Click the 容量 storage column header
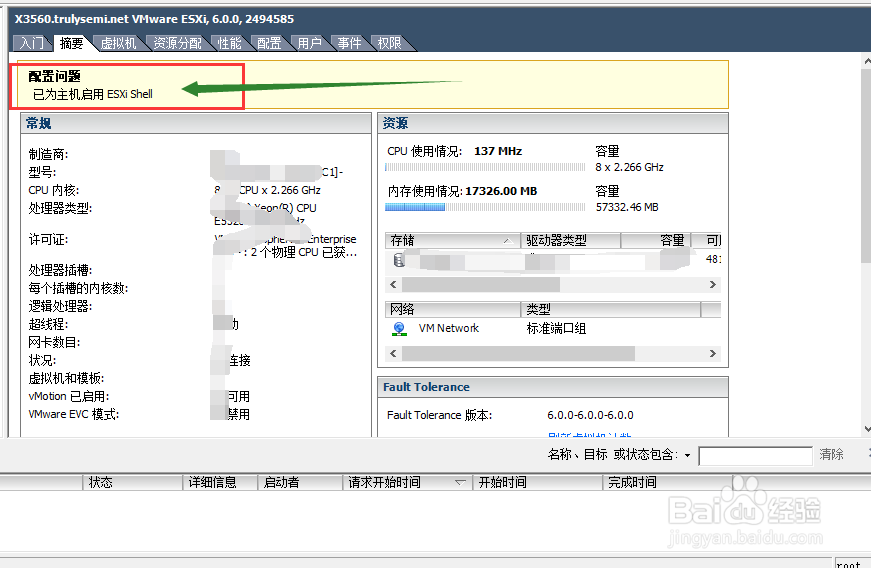This screenshot has width=871, height=568. coord(656,240)
